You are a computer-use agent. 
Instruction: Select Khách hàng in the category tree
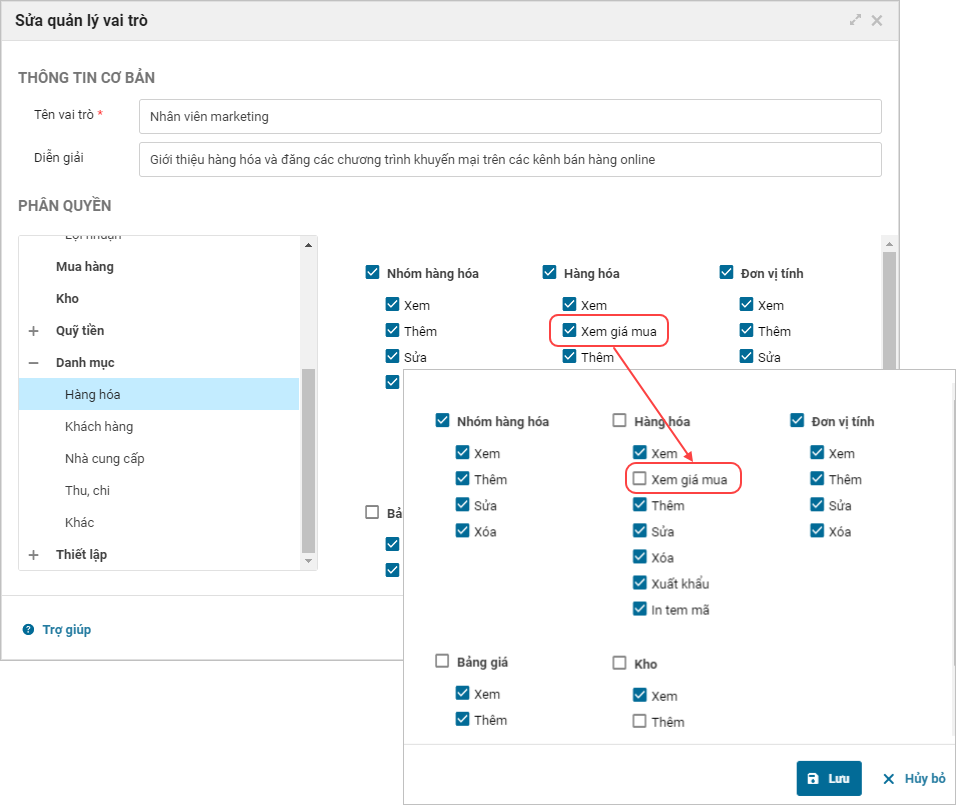pyautogui.click(x=99, y=427)
